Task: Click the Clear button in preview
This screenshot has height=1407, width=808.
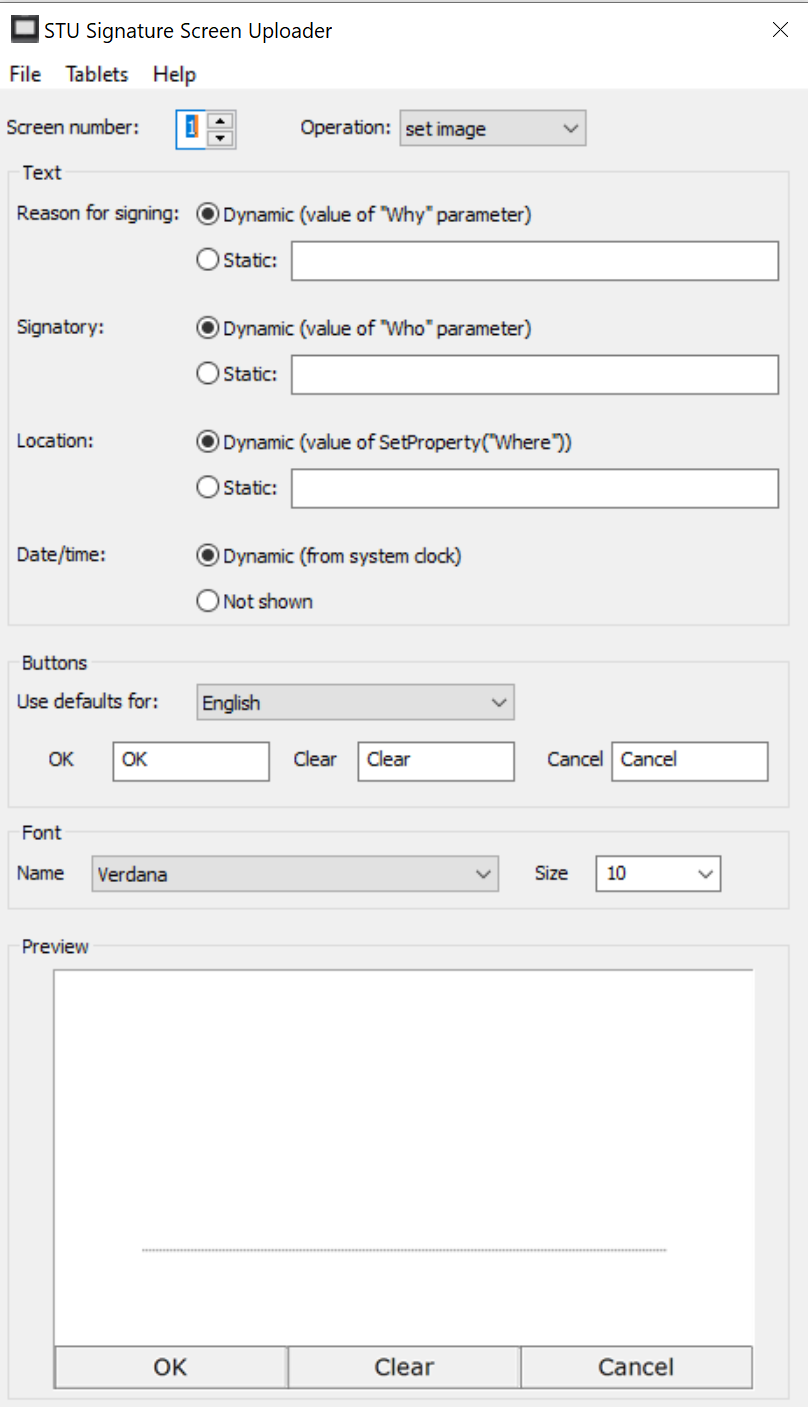Action: [404, 1367]
